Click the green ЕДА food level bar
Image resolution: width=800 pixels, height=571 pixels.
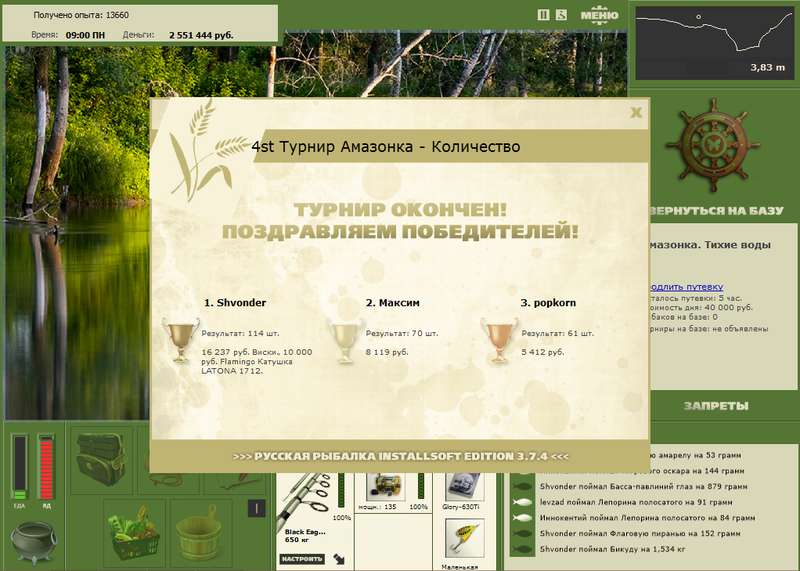19,466
